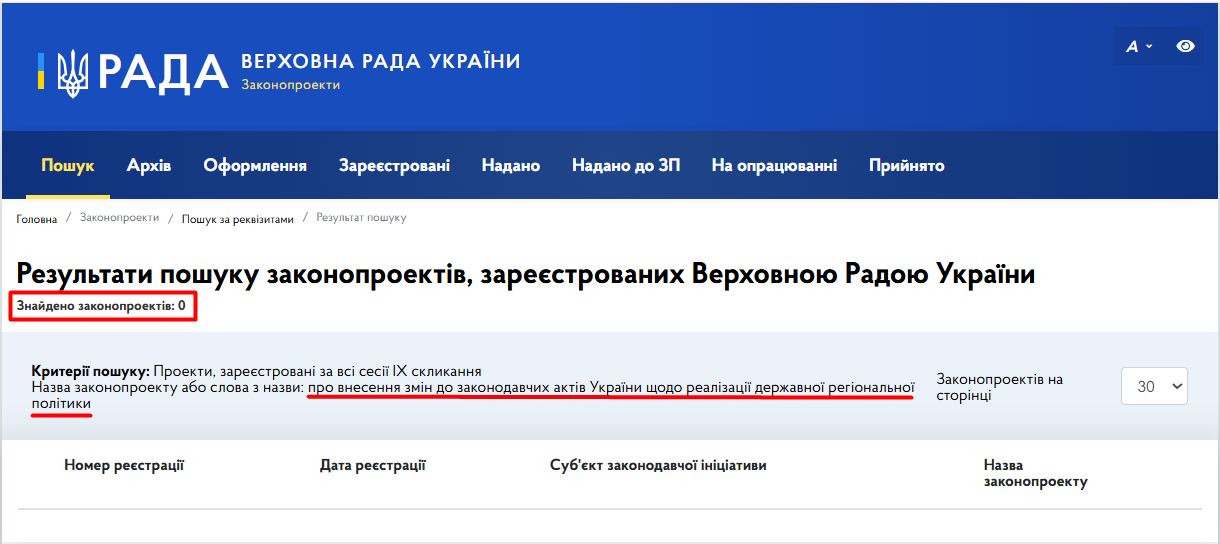Click the Rada trident logo
This screenshot has width=1220, height=544.
tap(72, 72)
